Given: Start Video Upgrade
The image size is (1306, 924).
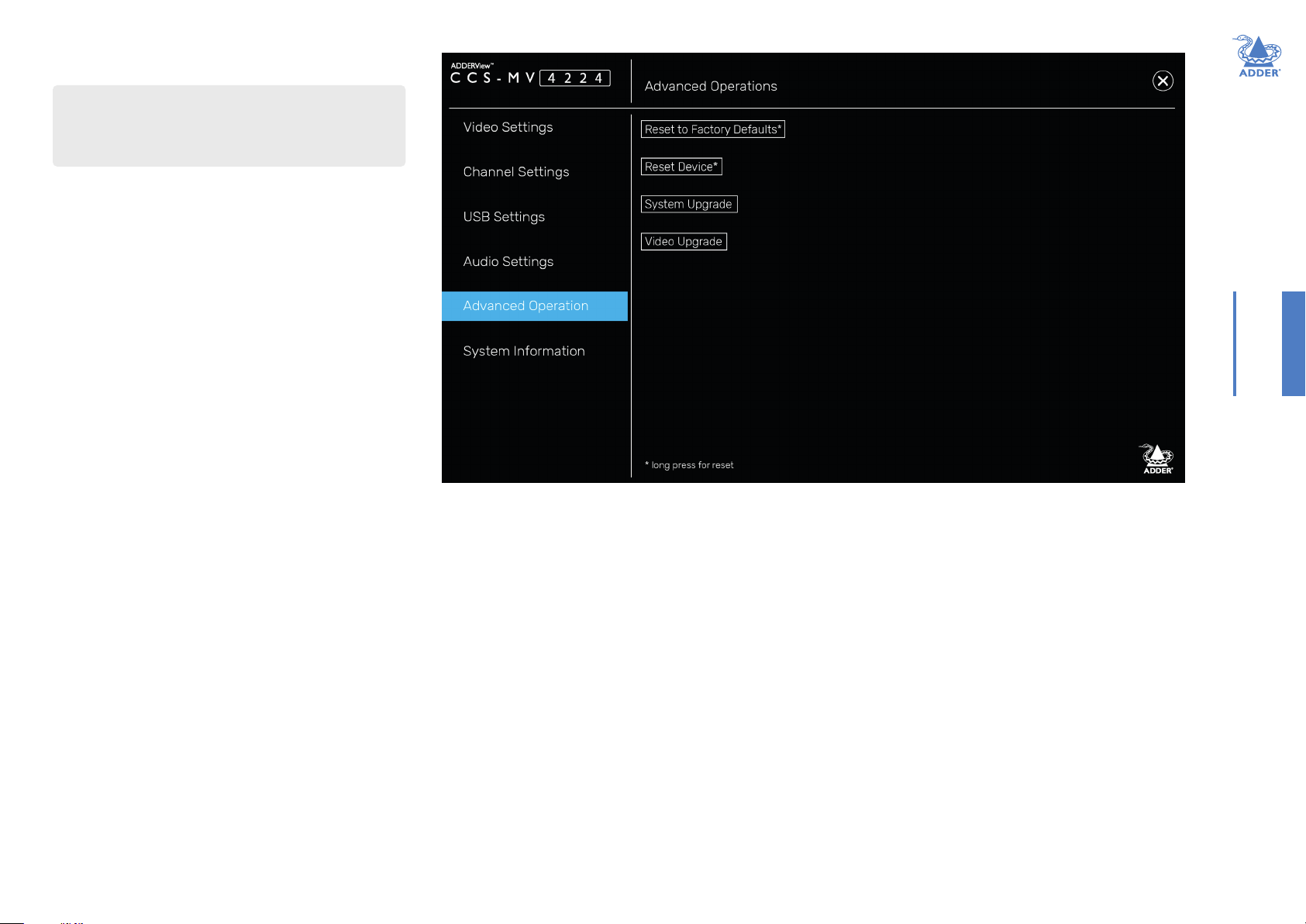Looking at the screenshot, I should [684, 241].
